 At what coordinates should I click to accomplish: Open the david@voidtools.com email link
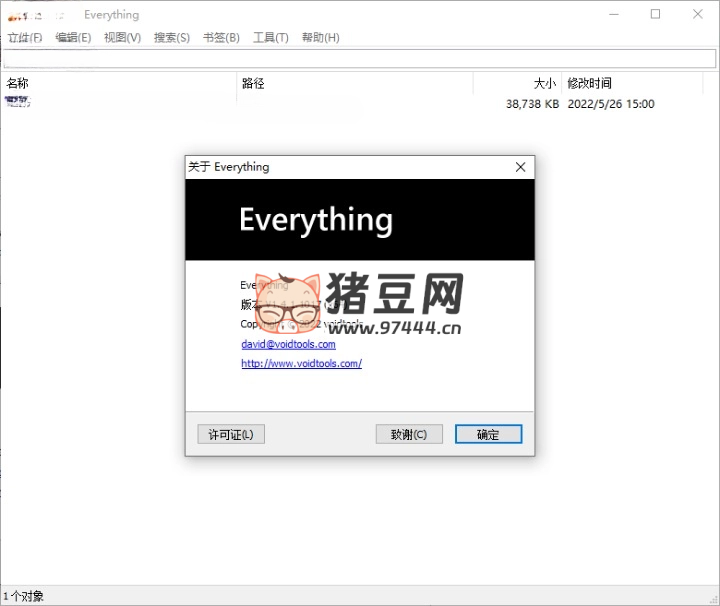(288, 344)
